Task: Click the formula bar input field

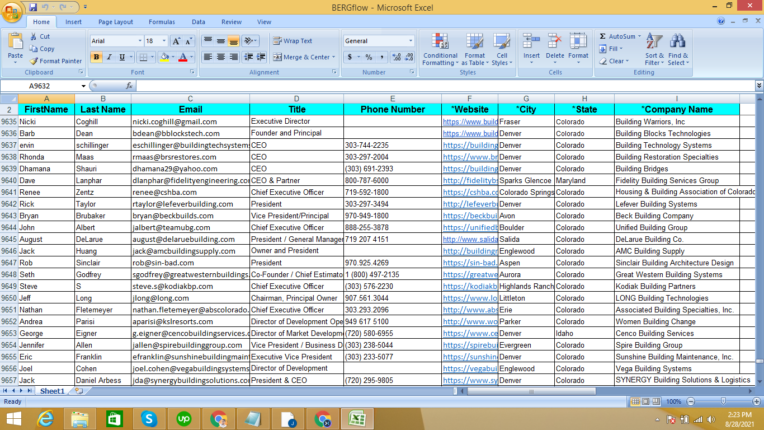Action: [x=446, y=86]
